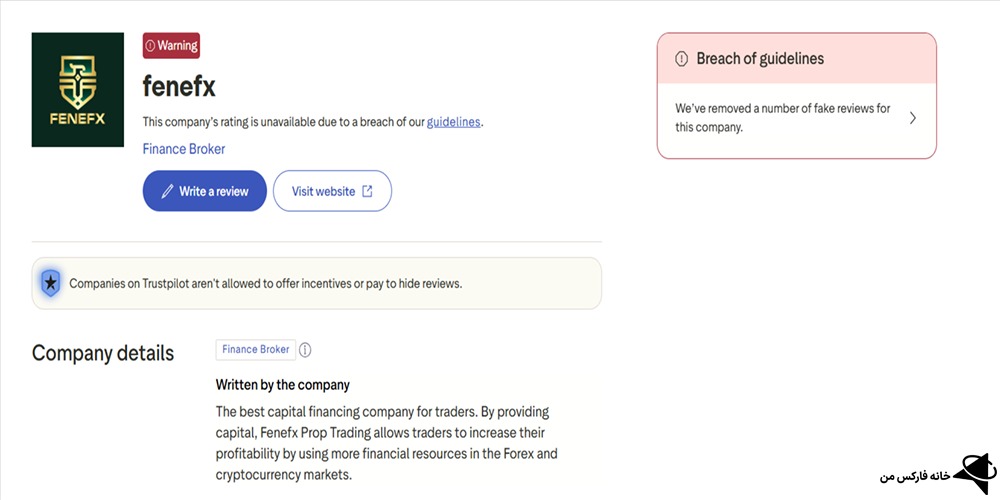The image size is (1000, 500).
Task: Open the guidelines hyperlink
Action: pos(453,122)
